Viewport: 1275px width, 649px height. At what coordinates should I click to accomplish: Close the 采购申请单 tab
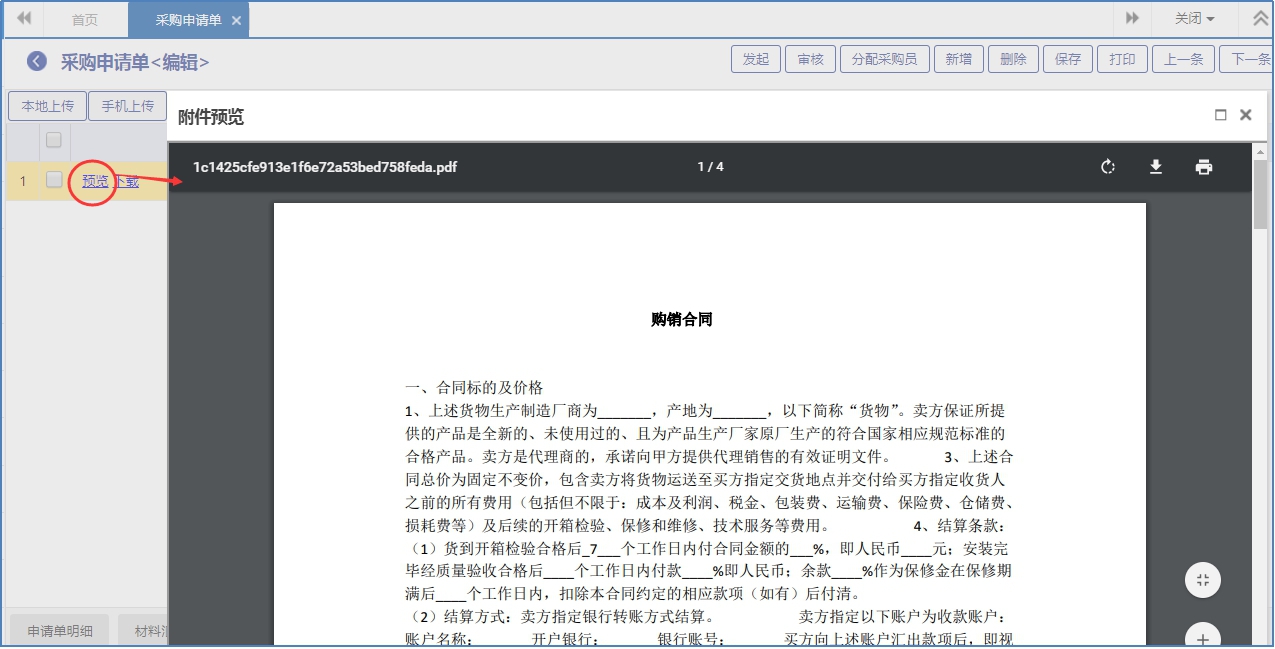[236, 20]
